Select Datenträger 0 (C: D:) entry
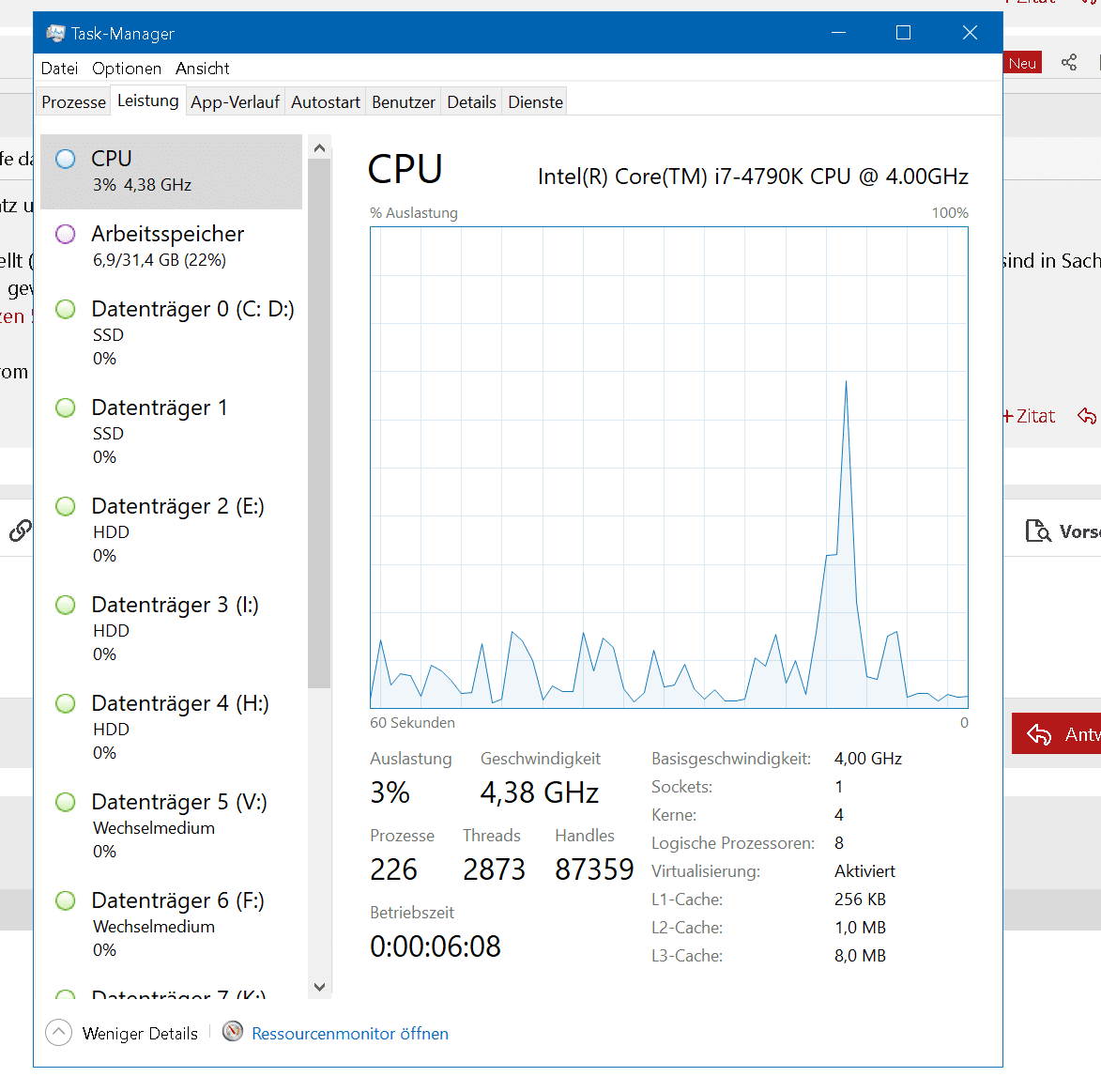Screen dimensions: 1101x1092 click(x=172, y=333)
